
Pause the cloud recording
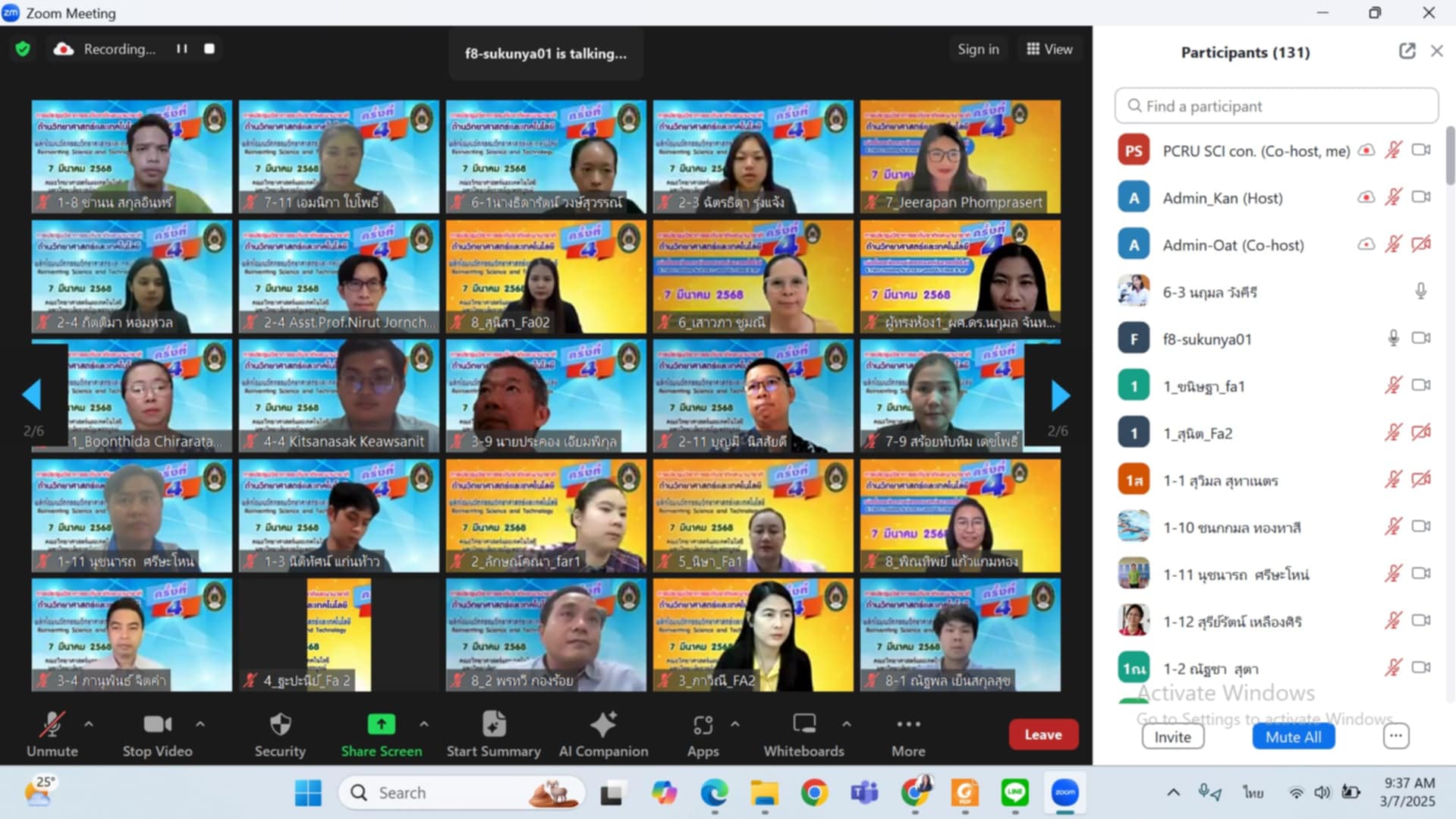point(182,49)
